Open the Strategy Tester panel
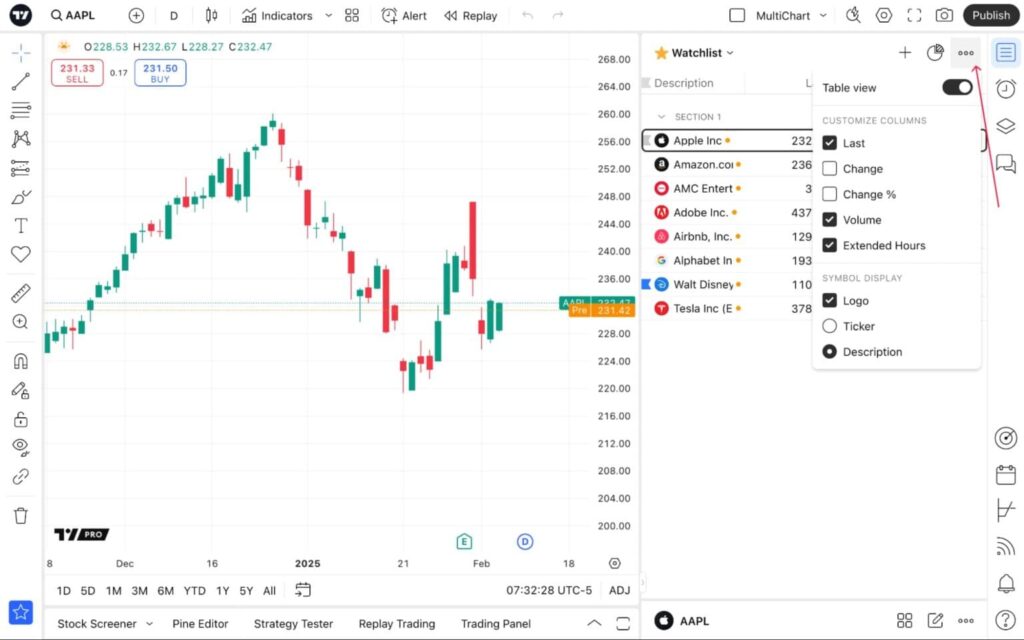This screenshot has width=1024, height=640. tap(293, 623)
